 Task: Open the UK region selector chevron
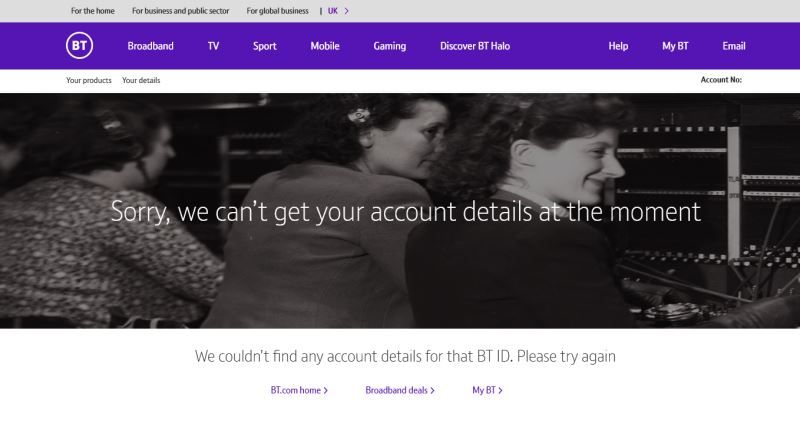pos(346,11)
